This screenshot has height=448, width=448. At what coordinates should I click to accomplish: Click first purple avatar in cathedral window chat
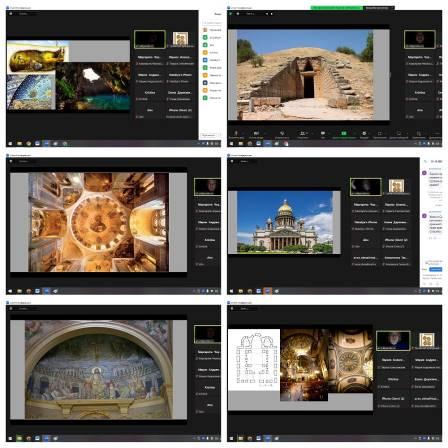tap(424, 173)
